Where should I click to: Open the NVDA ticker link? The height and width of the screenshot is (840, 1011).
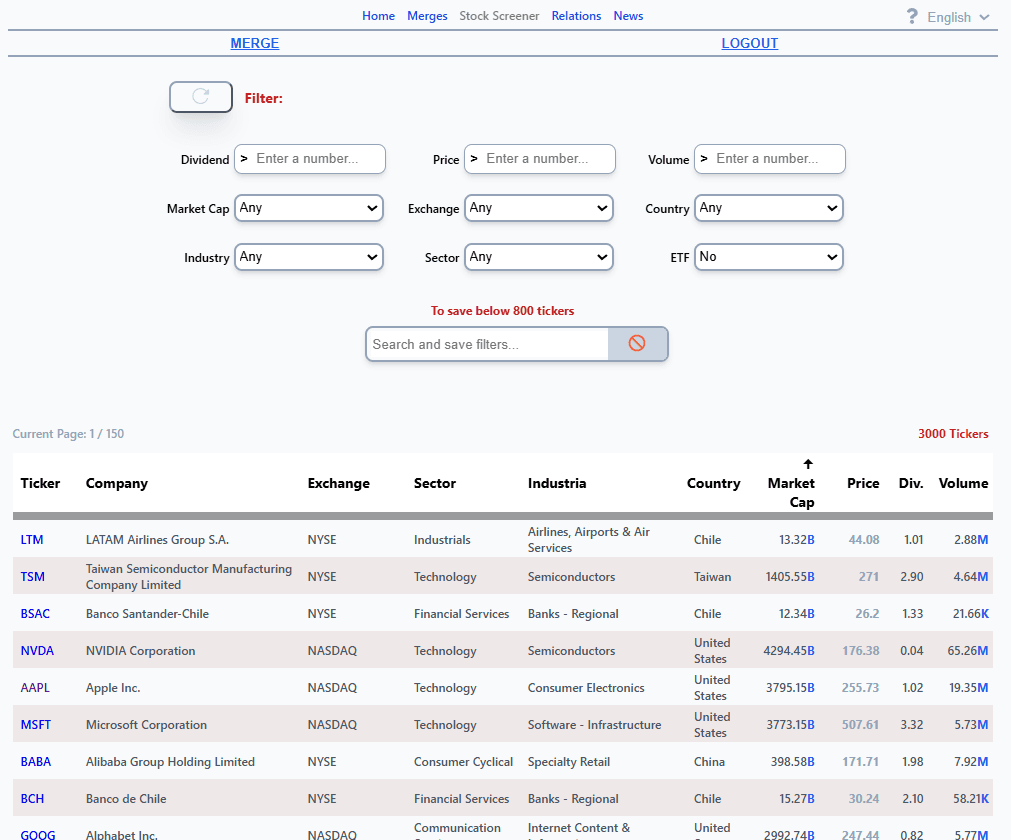(37, 651)
